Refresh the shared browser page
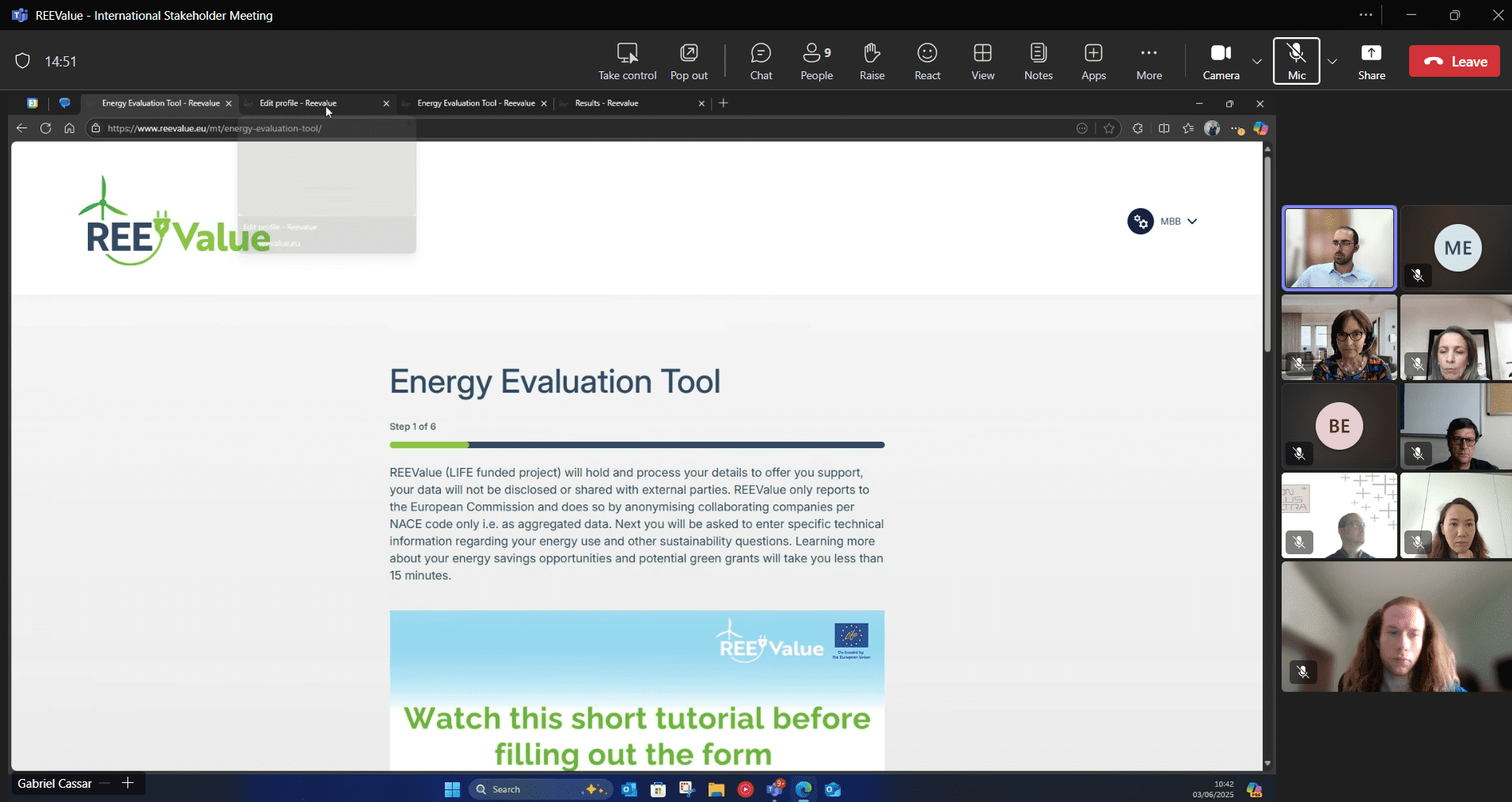Viewport: 1512px width, 802px height. coord(45,128)
